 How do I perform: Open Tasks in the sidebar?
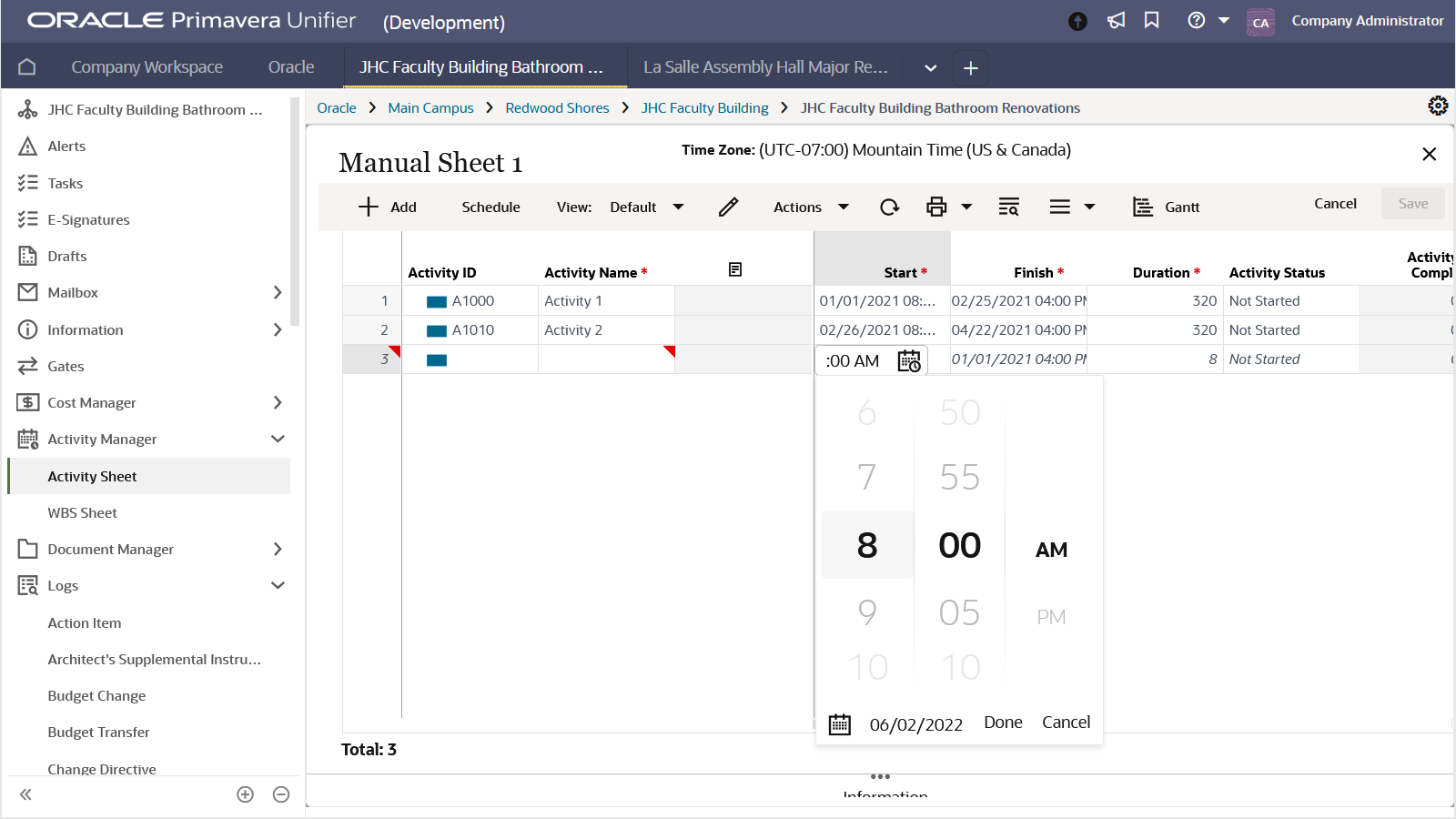tap(65, 183)
